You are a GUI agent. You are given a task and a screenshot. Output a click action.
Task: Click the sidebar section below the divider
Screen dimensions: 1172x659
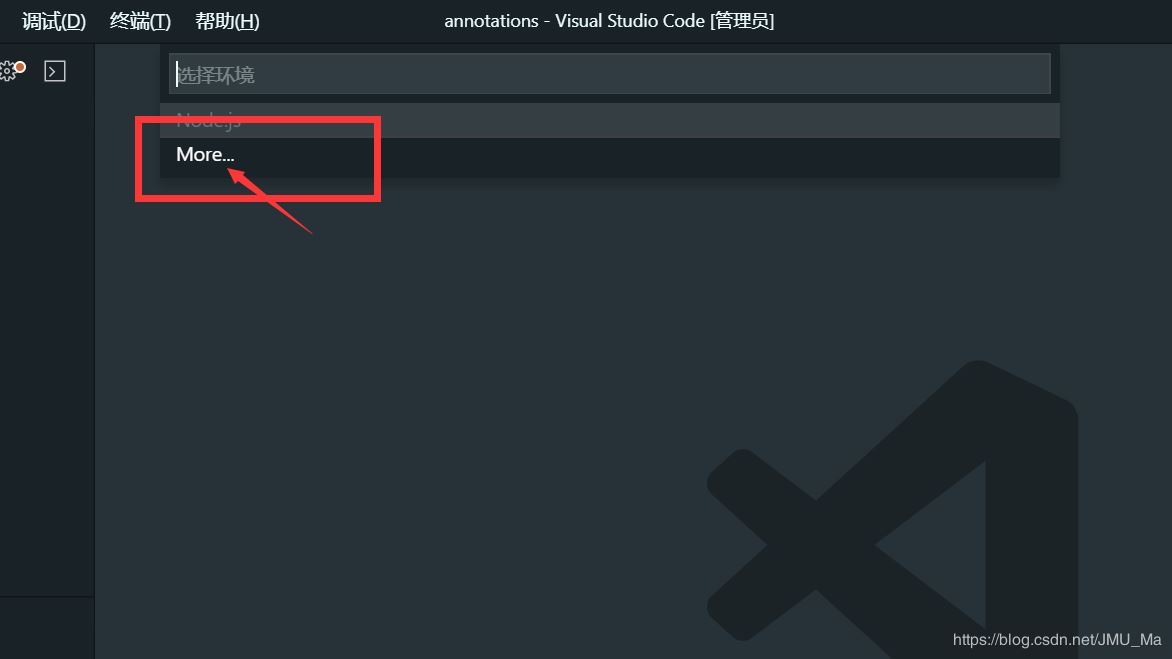[46, 628]
